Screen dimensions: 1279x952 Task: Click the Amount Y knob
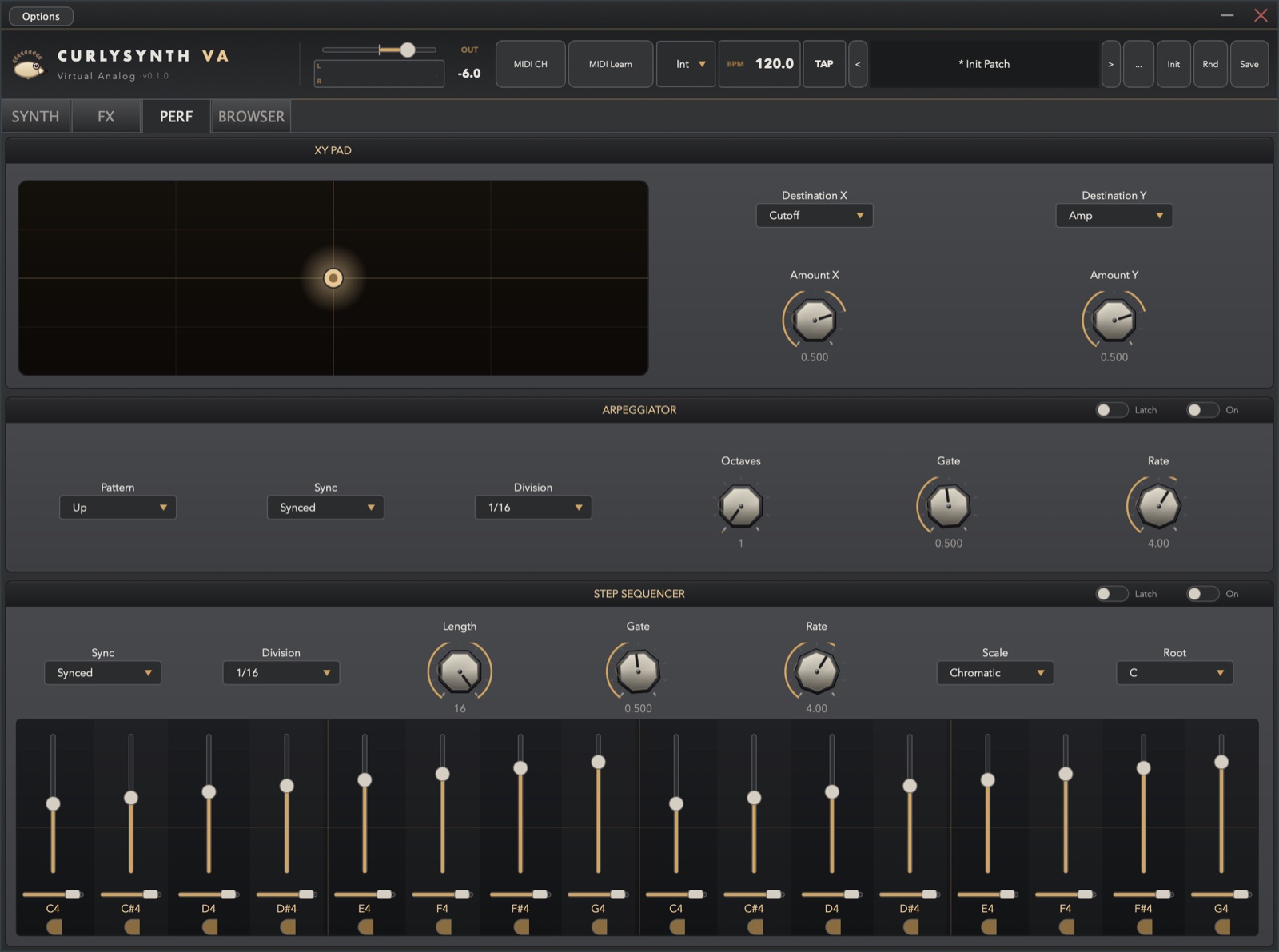click(1114, 320)
